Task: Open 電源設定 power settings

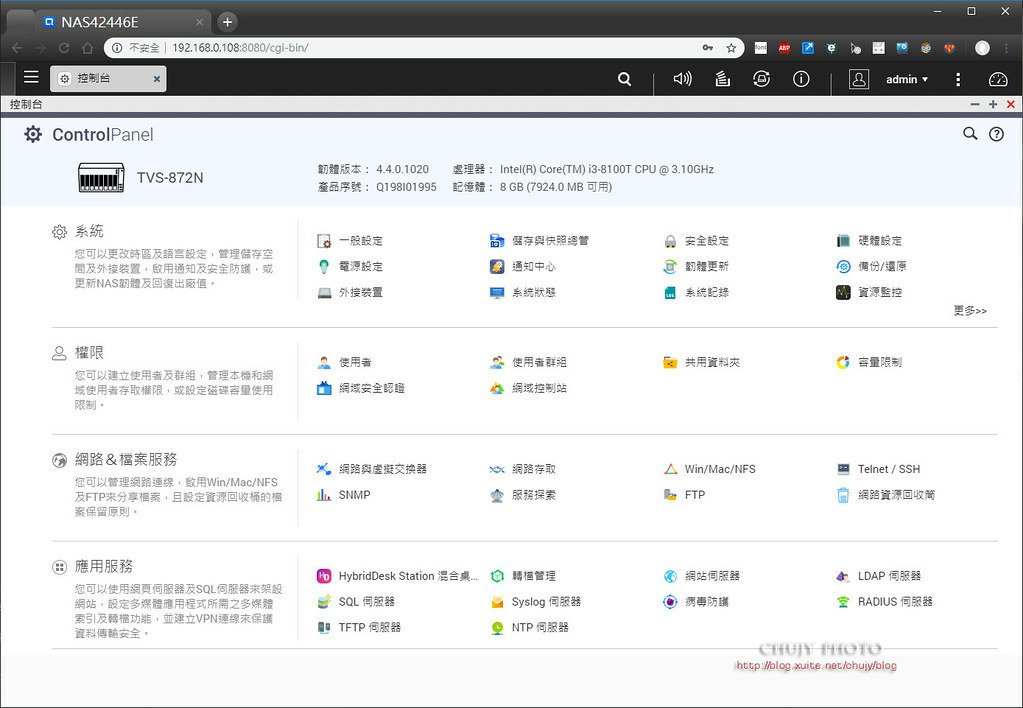Action: point(350,266)
